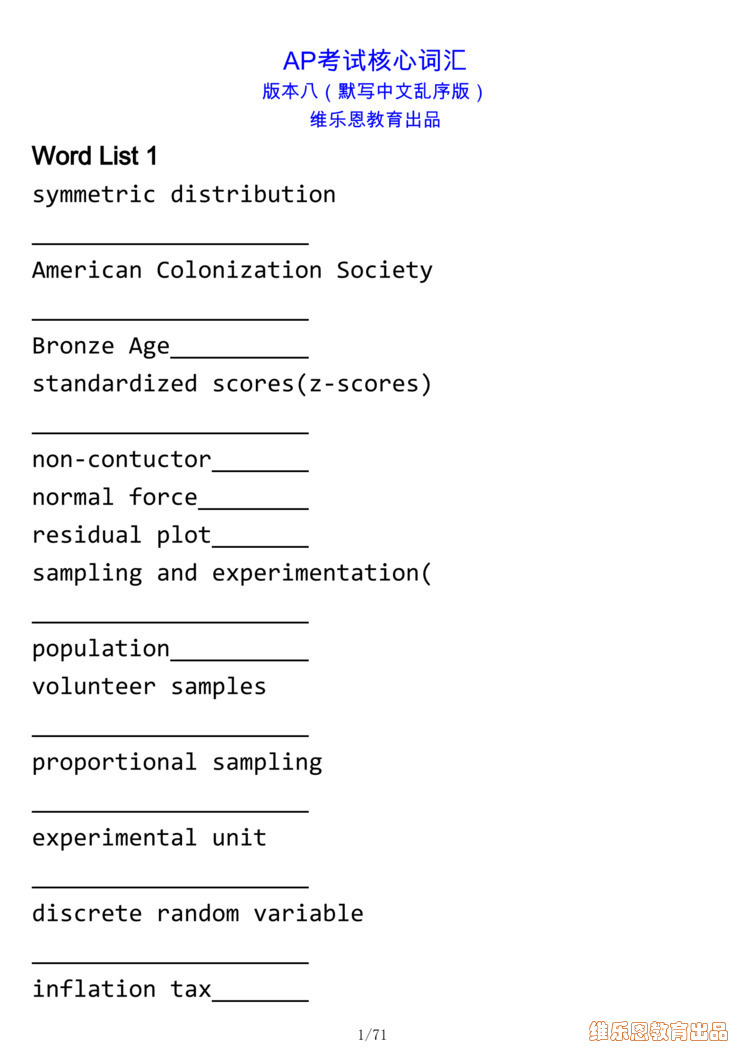This screenshot has width=750, height=1062.
Task: Click the AP考试核心词汇 title
Action: coord(375,61)
